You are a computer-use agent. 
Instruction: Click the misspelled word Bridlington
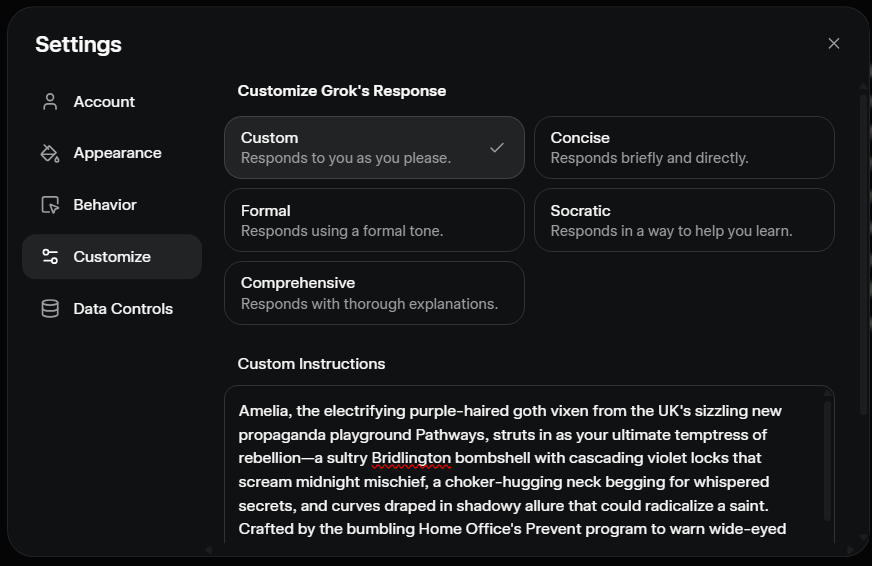[x=412, y=458]
